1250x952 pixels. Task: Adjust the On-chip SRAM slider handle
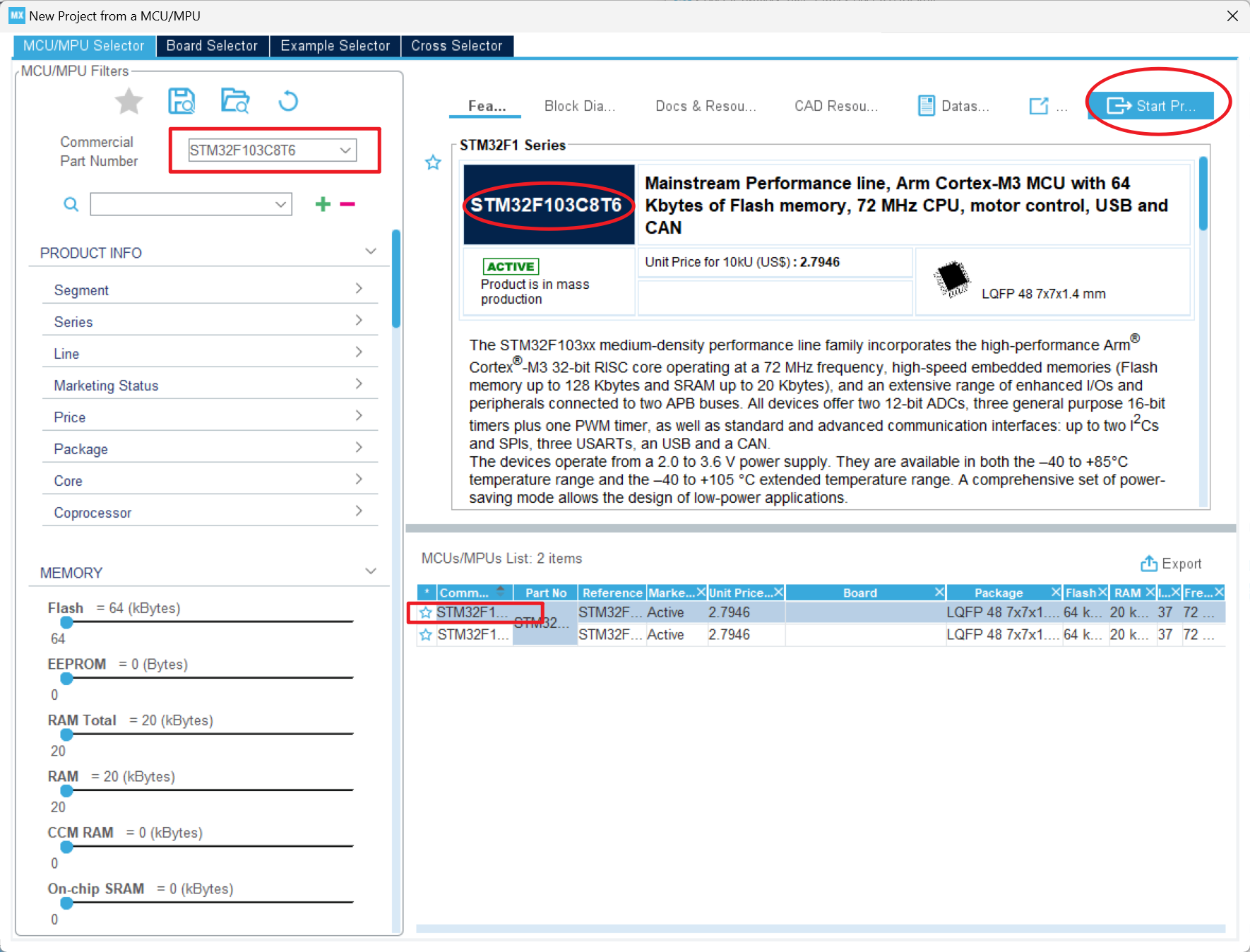(x=66, y=903)
